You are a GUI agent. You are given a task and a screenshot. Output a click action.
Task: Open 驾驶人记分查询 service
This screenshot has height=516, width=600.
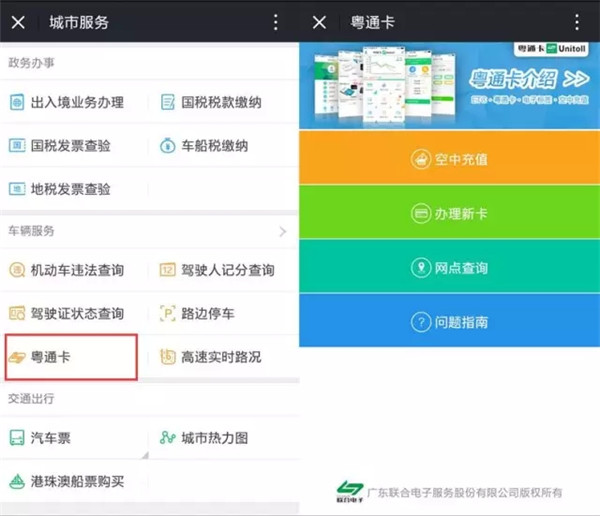coord(224,270)
